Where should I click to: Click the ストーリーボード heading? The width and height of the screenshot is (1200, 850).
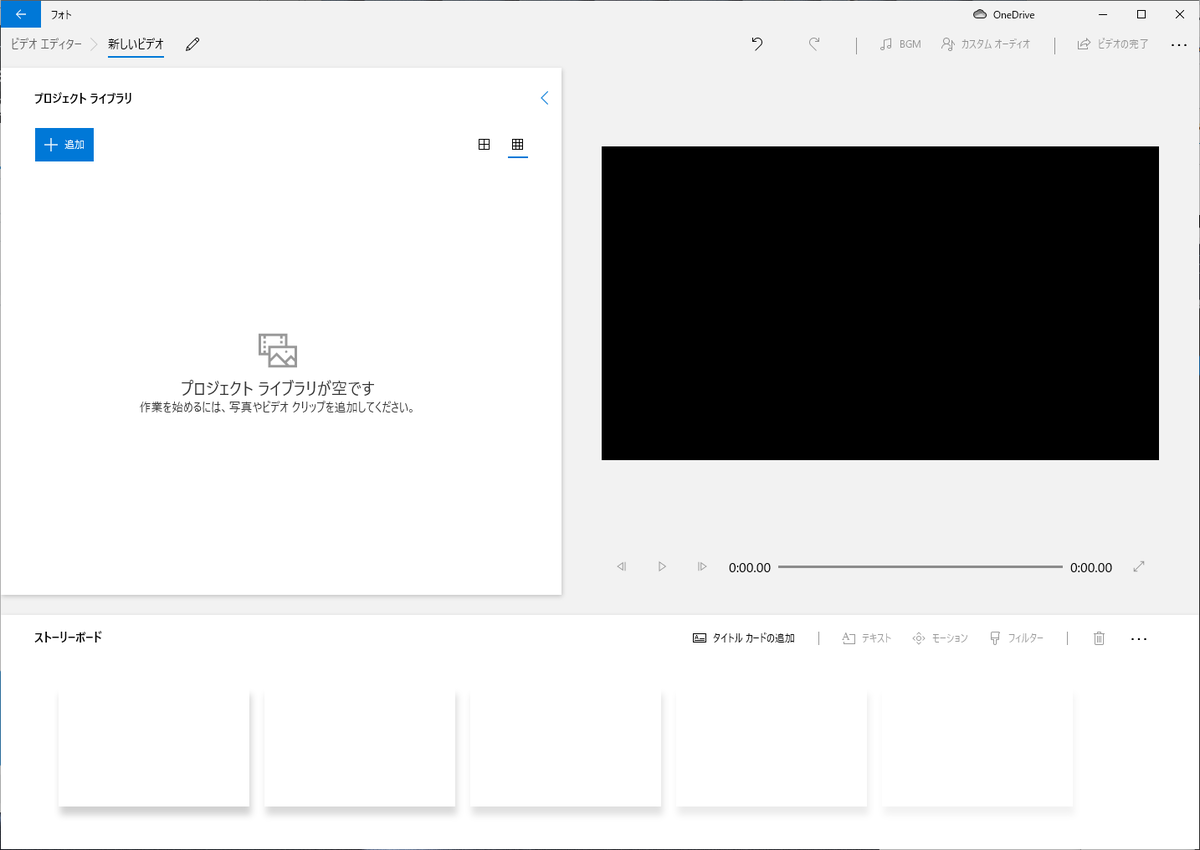(68, 637)
